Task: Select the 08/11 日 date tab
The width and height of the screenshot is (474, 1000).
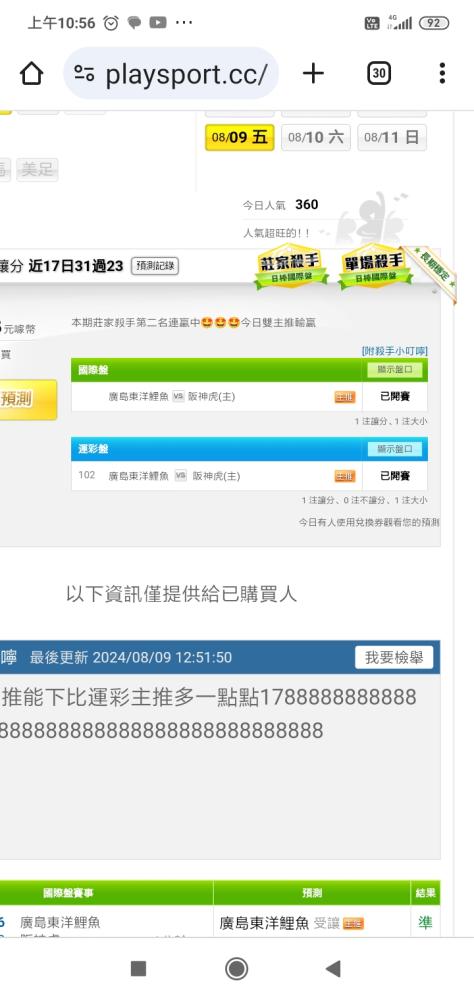Action: [392, 138]
